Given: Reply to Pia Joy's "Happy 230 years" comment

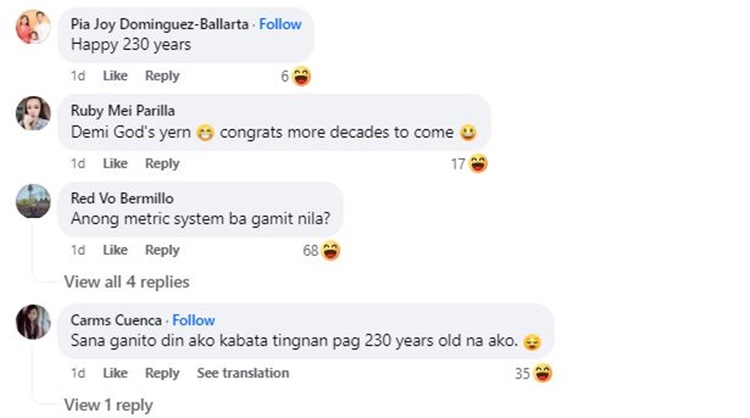Looking at the screenshot, I should [162, 75].
